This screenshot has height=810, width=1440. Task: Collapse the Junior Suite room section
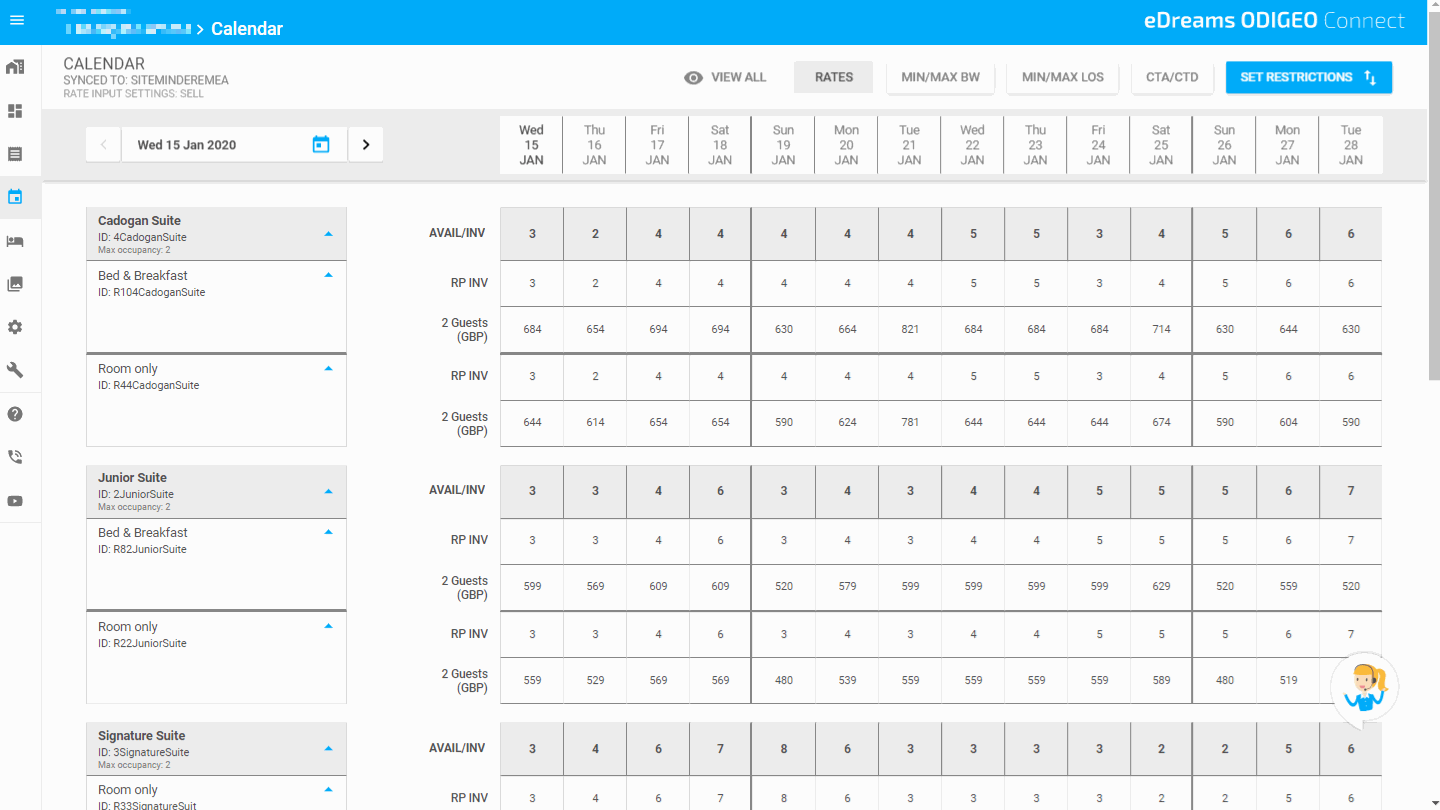[328, 491]
